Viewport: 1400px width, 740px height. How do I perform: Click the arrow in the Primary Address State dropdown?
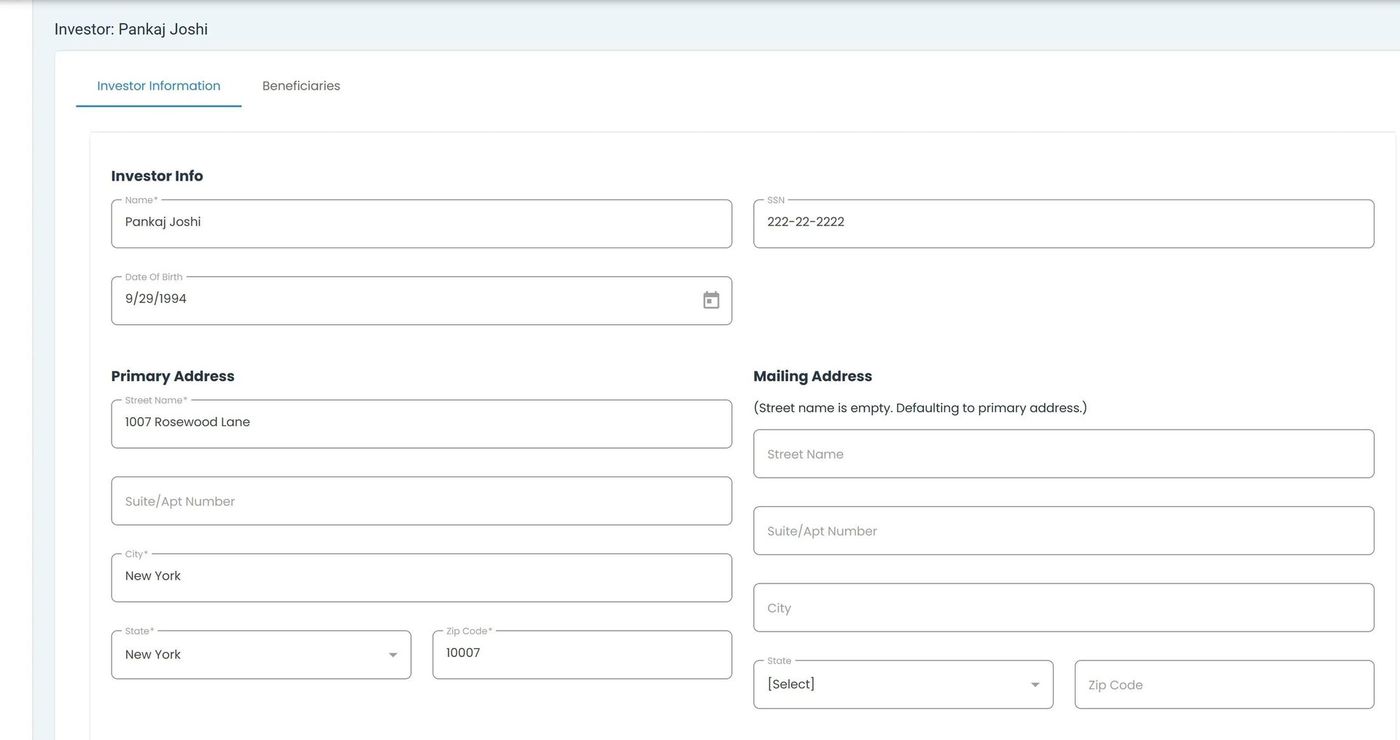393,655
